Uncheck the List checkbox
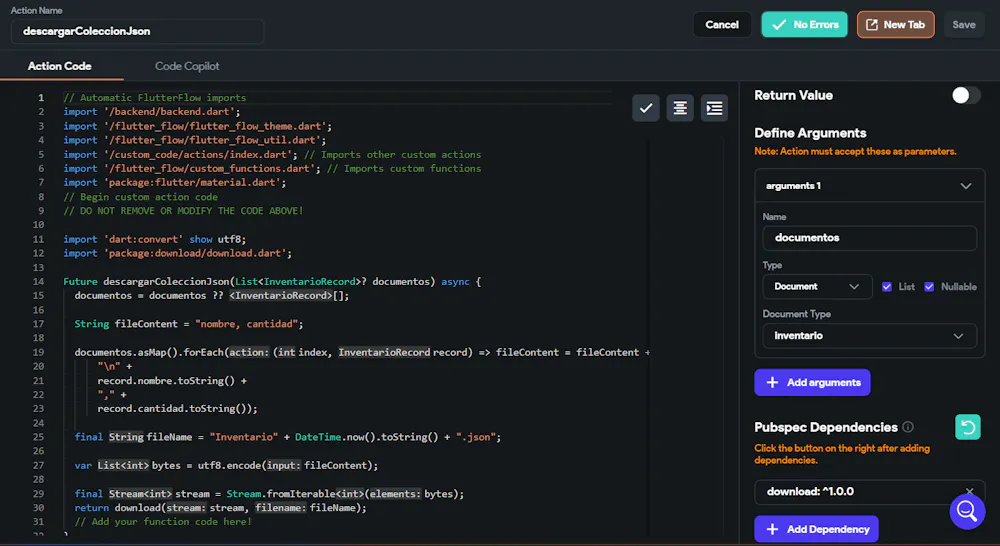The image size is (1000, 546). tap(886, 286)
